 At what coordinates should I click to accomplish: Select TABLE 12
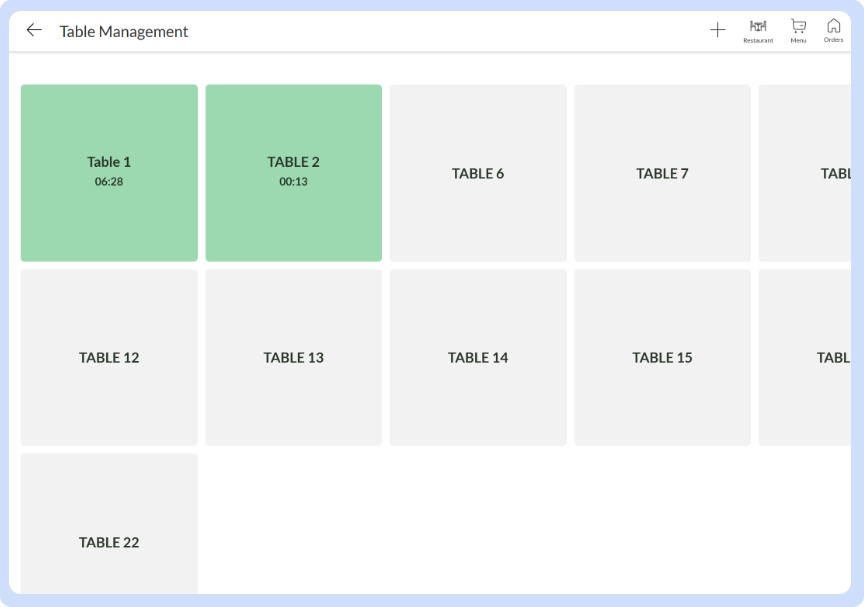(108, 357)
